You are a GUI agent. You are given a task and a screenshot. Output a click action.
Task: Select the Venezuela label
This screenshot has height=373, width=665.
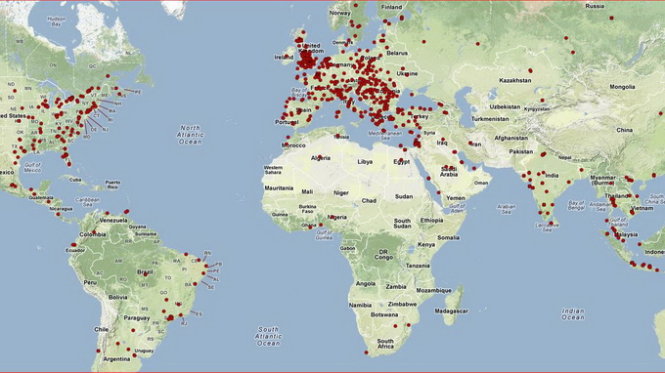click(x=113, y=220)
